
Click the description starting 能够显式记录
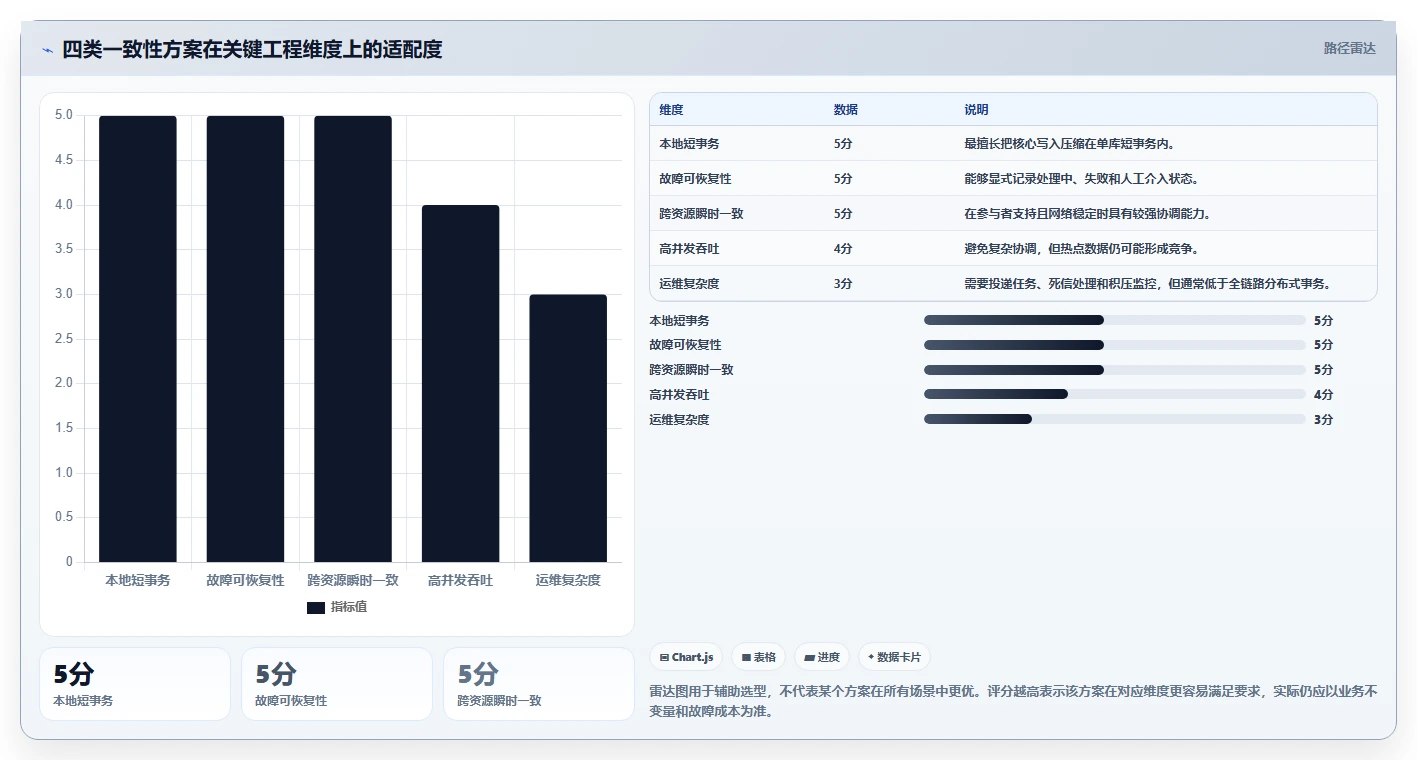pyautogui.click(x=1081, y=179)
